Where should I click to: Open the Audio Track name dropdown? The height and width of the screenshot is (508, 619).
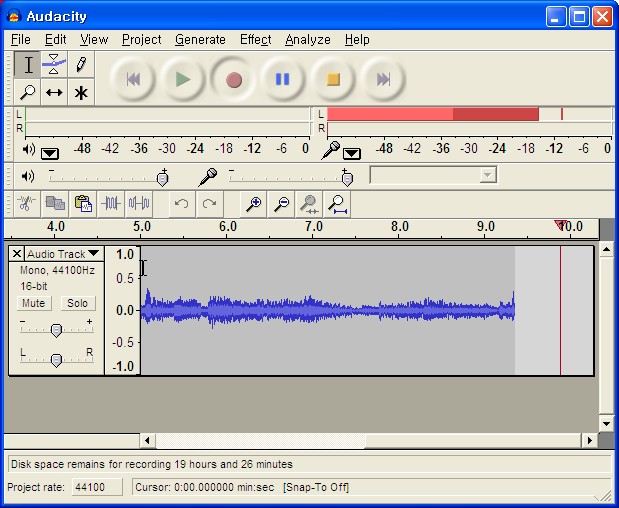pos(63,253)
